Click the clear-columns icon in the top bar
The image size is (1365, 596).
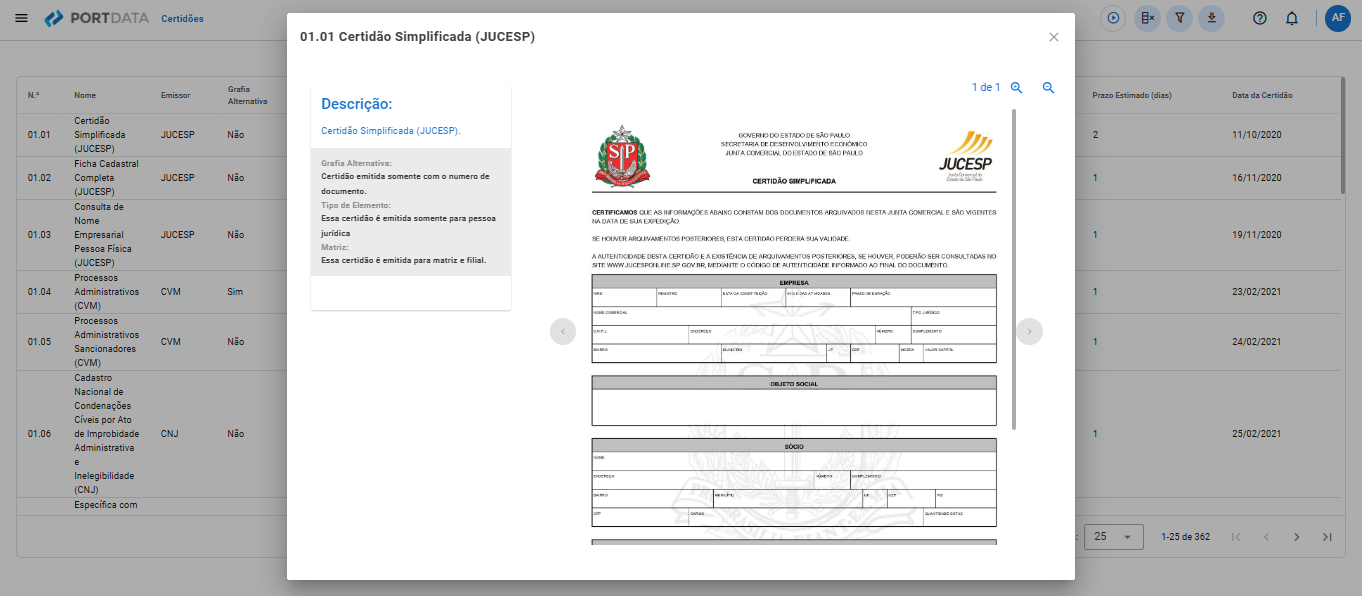1147,18
